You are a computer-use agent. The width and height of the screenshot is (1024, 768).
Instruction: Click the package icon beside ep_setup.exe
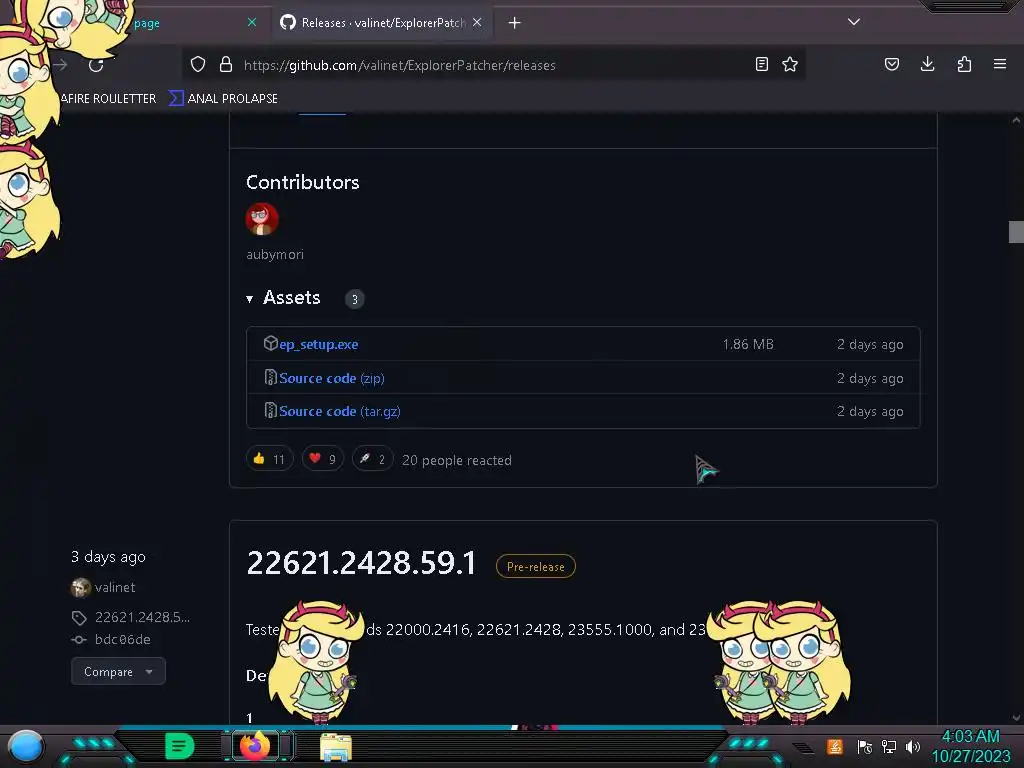[270, 344]
